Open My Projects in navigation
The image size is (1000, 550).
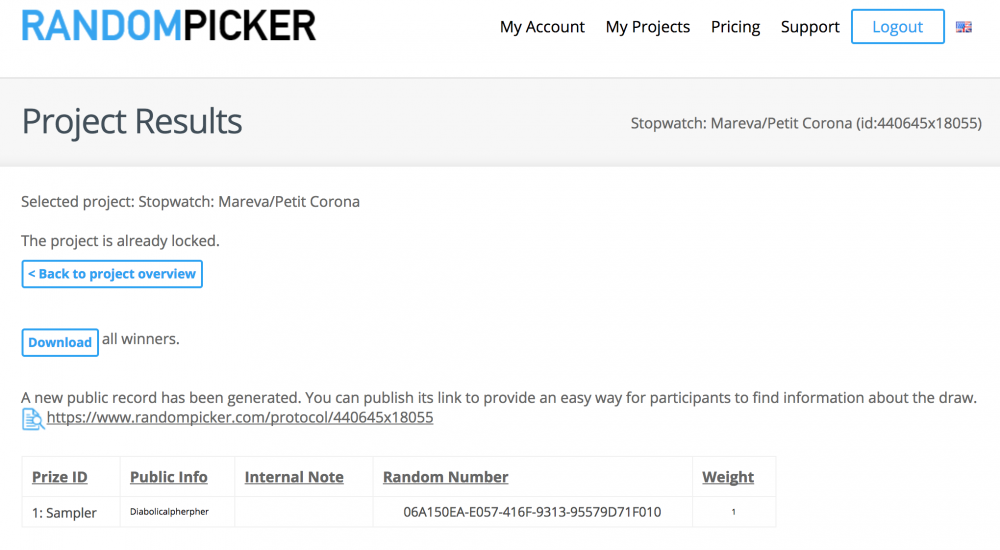pos(648,27)
